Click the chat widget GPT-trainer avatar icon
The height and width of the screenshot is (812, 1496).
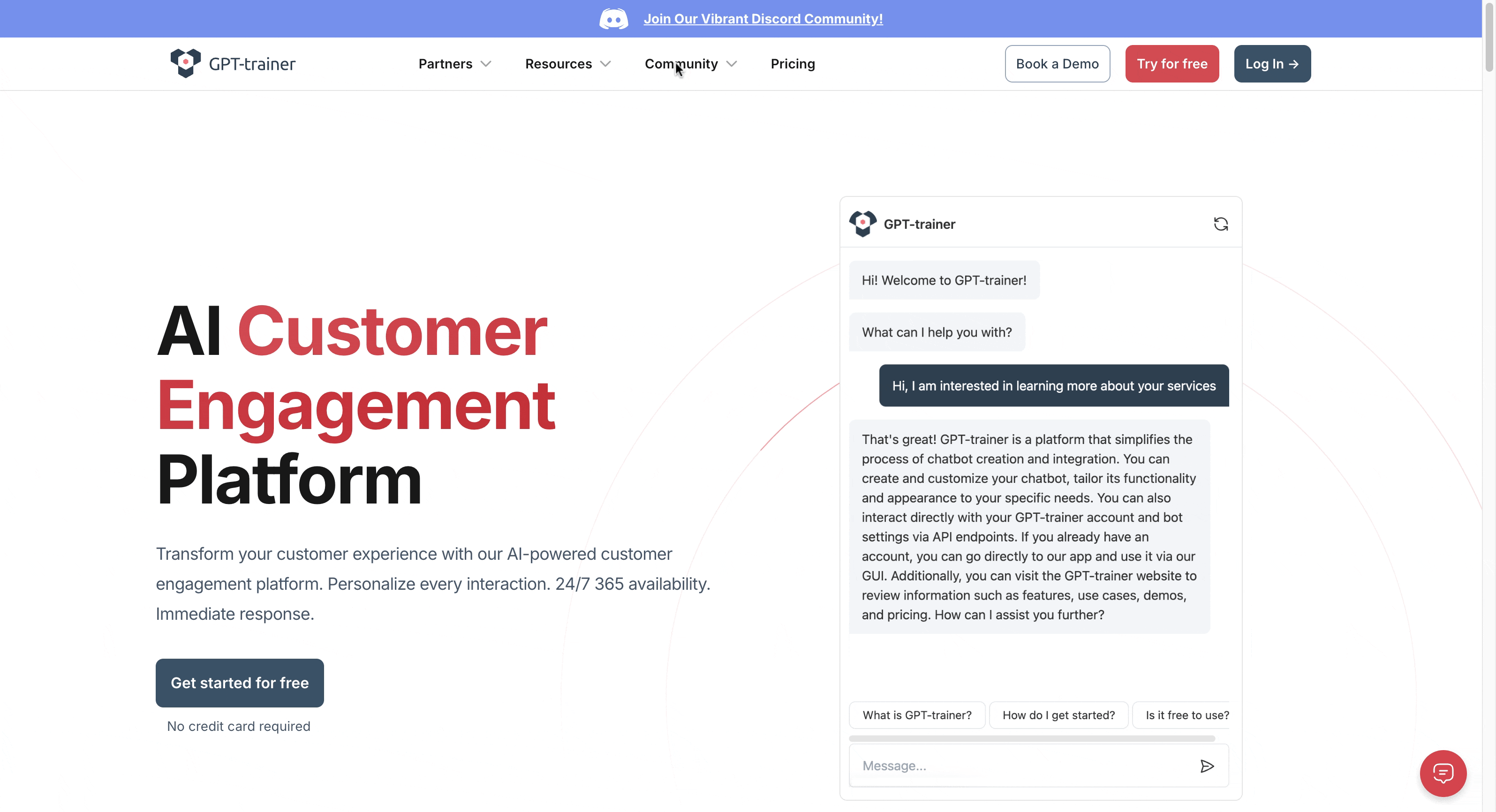point(863,224)
